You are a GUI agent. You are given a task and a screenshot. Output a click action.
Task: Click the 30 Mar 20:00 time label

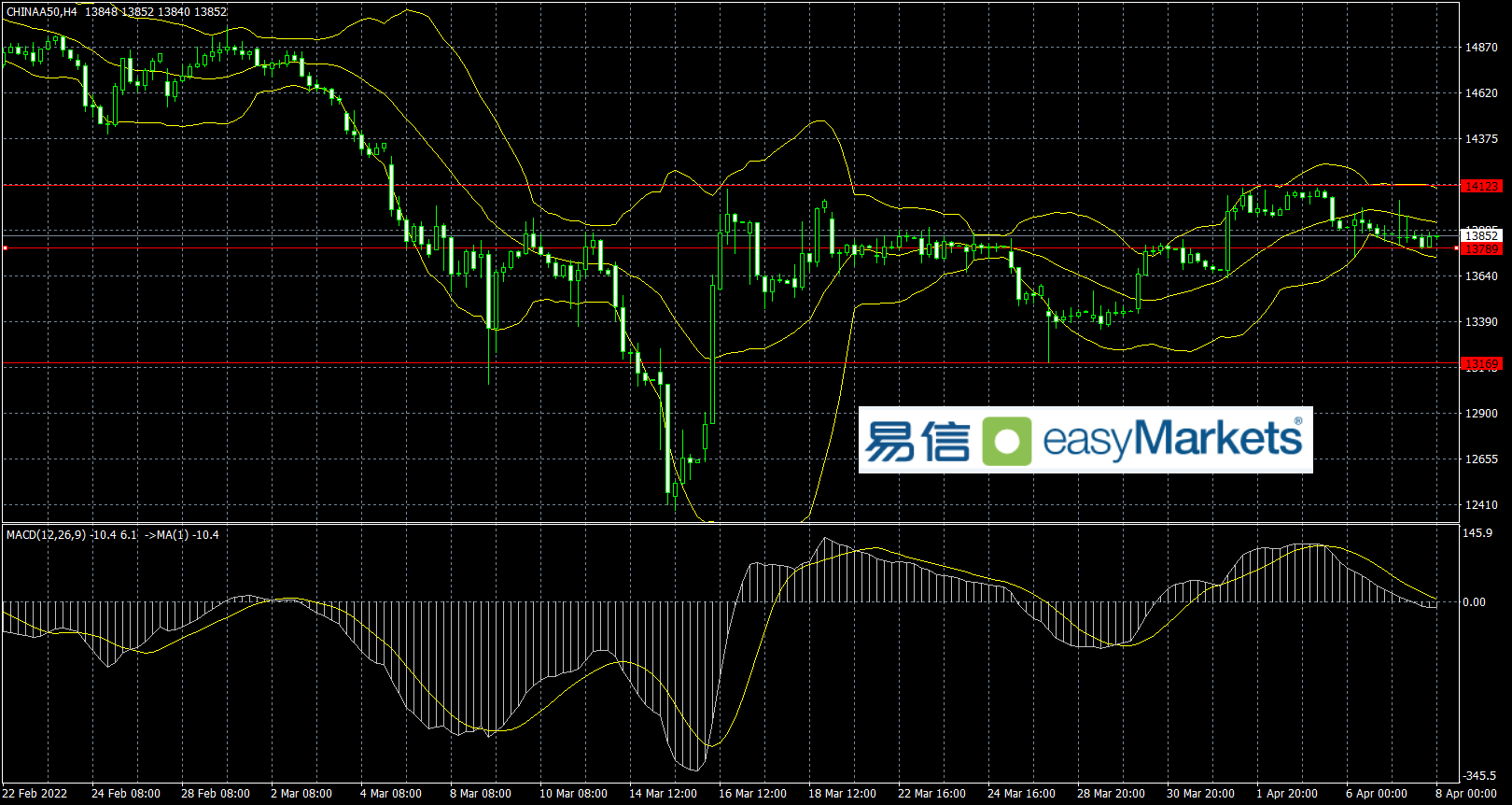1200,794
